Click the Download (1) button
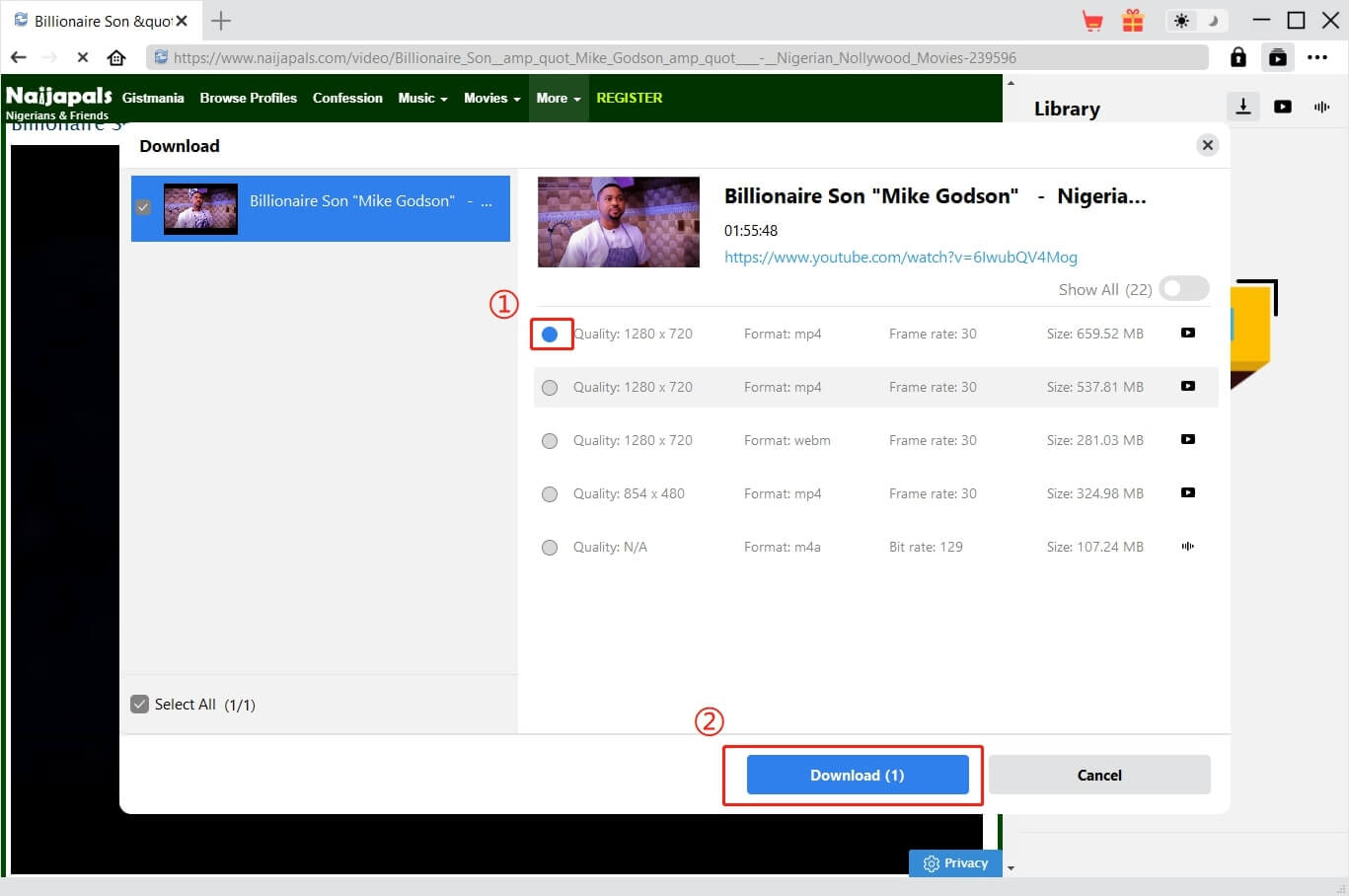The width and height of the screenshot is (1349, 896). [857, 775]
